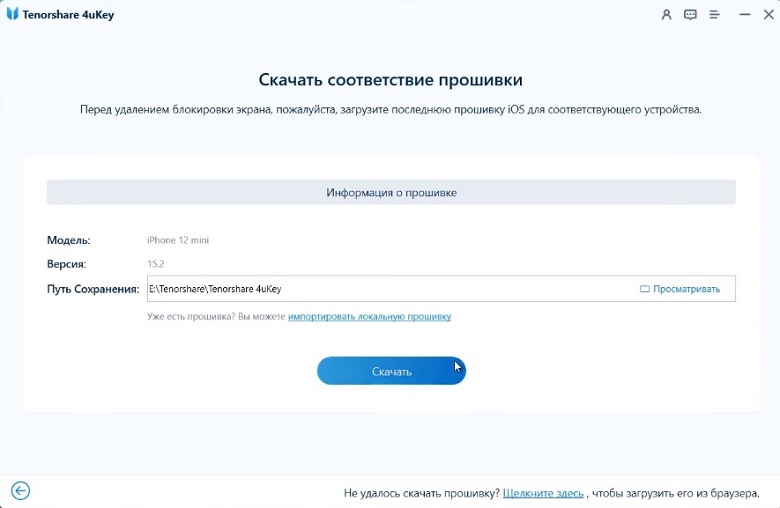Click the Информация о прошивке header bar
This screenshot has width=780, height=508.
tap(391, 192)
